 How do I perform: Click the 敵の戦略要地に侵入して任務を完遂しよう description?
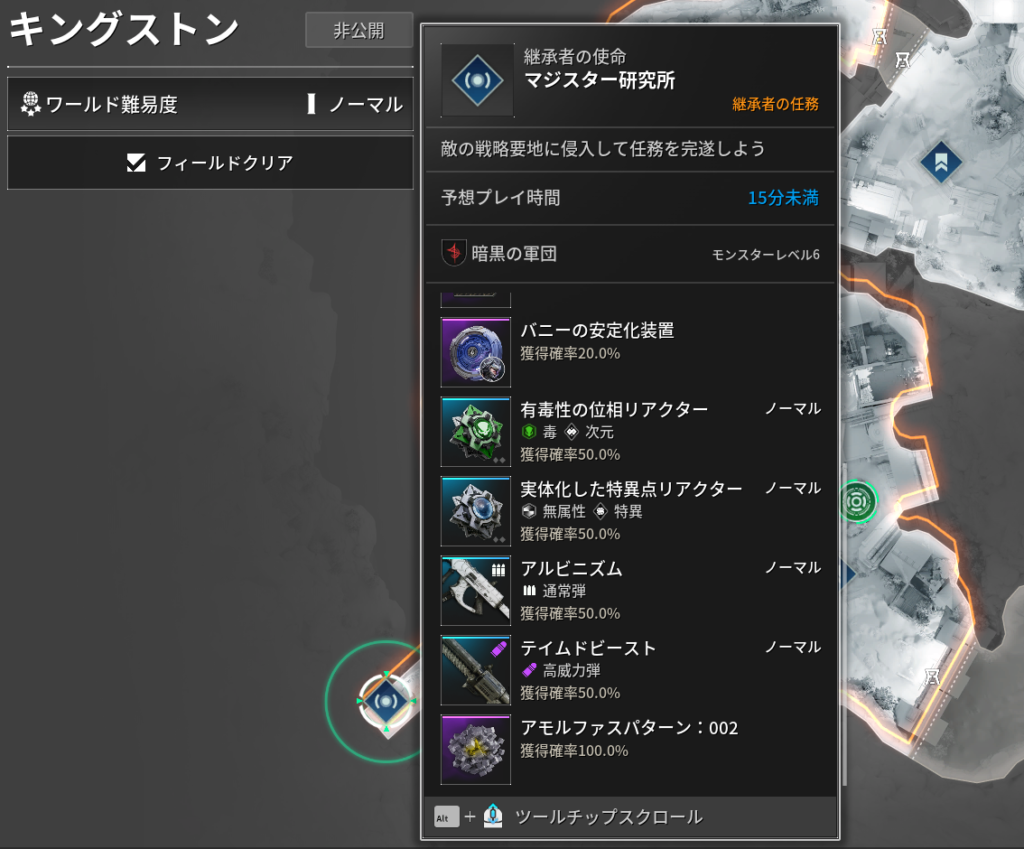(602, 149)
